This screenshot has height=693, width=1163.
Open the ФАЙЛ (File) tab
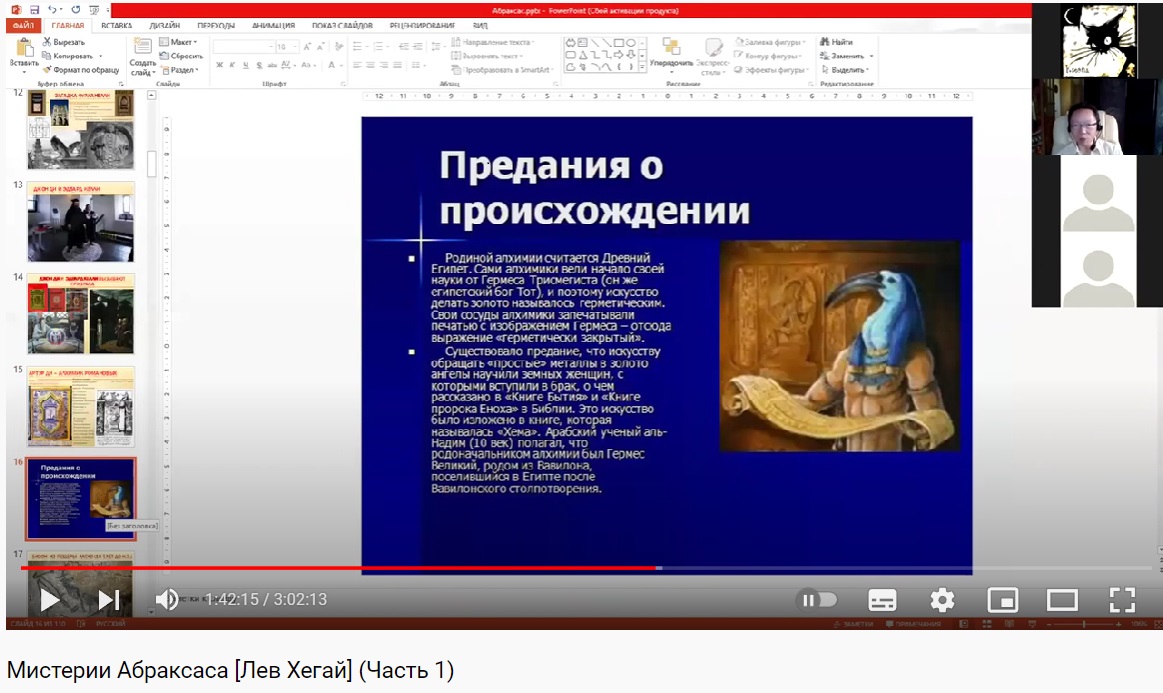point(23,25)
